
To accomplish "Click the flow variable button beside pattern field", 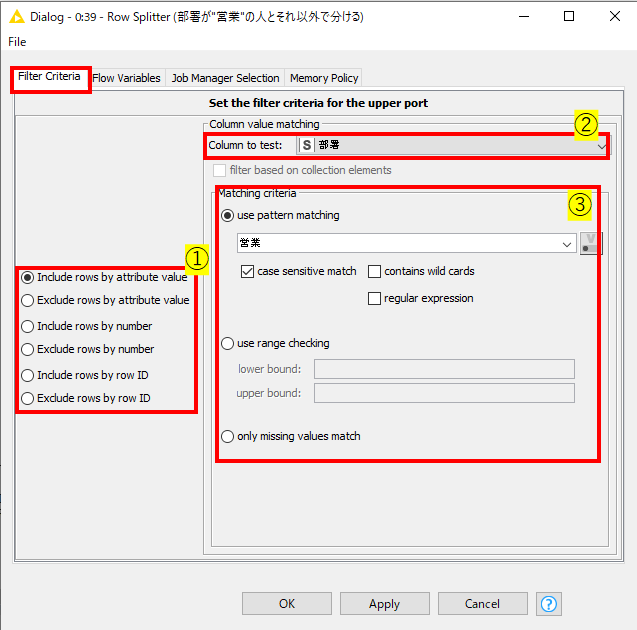I will pos(589,243).
